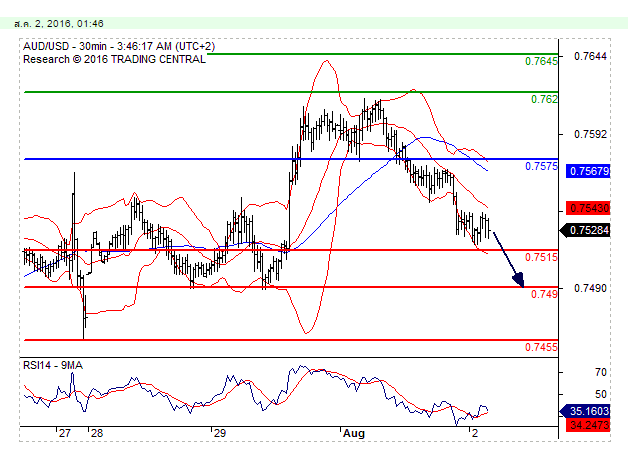
Task: Click the date axis marker 27
Action: (x=64, y=433)
